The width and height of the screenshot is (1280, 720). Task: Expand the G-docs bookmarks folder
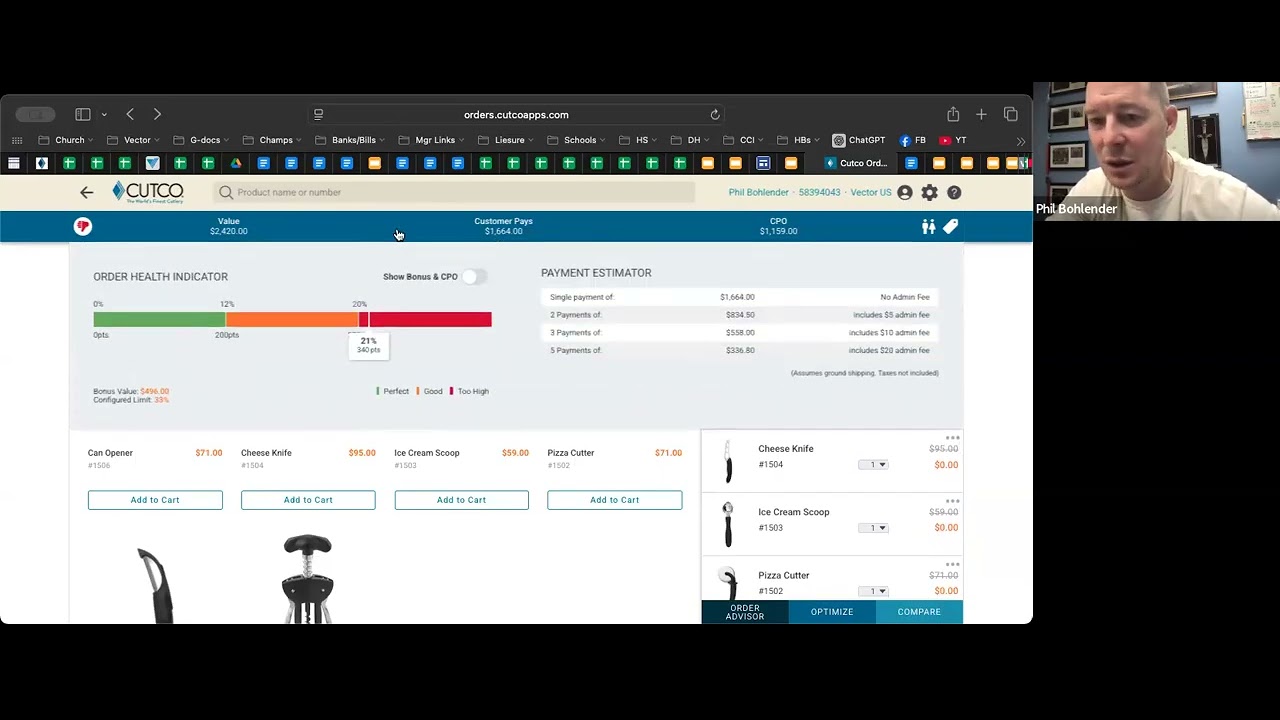pos(201,141)
